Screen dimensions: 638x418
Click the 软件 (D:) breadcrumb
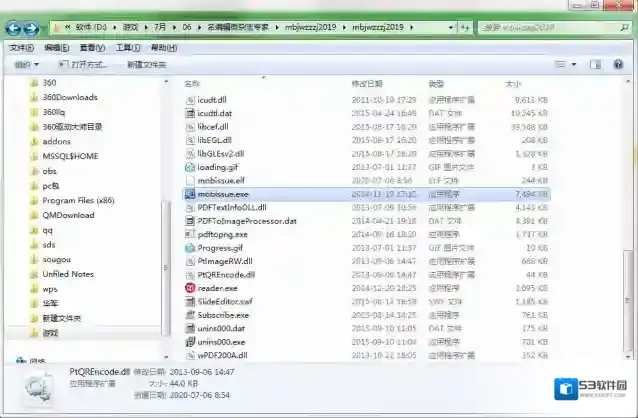click(x=91, y=28)
